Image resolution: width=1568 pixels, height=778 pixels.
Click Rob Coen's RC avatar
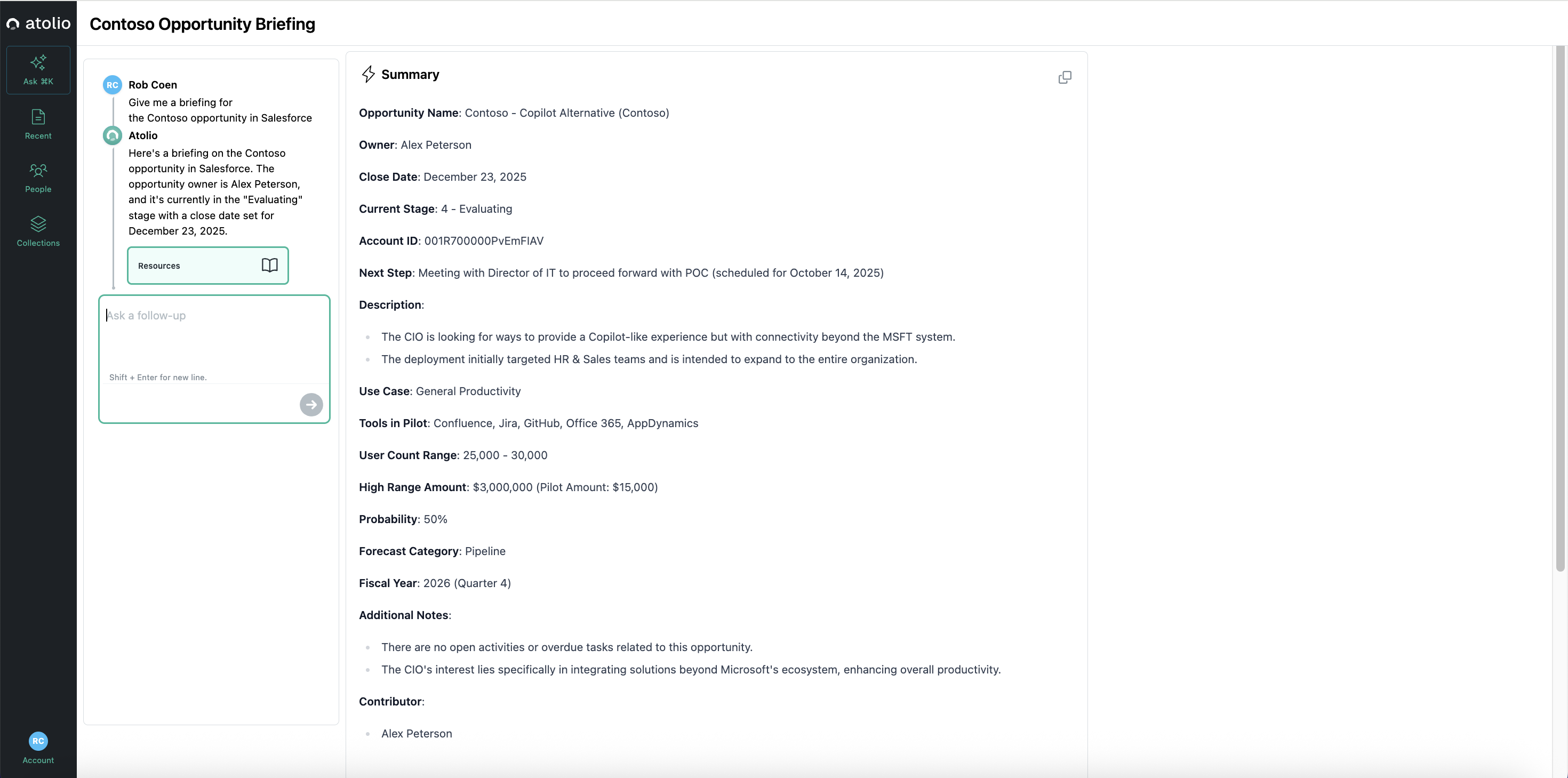pyautogui.click(x=113, y=85)
